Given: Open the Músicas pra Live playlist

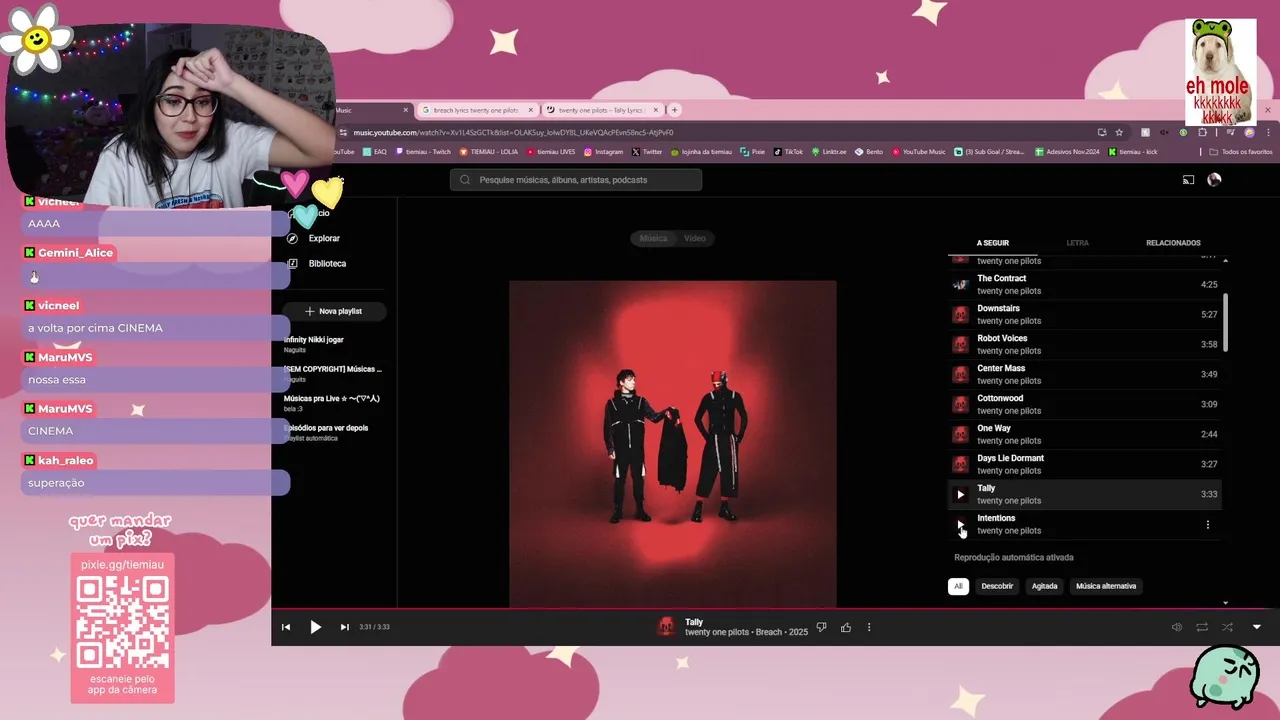Looking at the screenshot, I should (332, 402).
